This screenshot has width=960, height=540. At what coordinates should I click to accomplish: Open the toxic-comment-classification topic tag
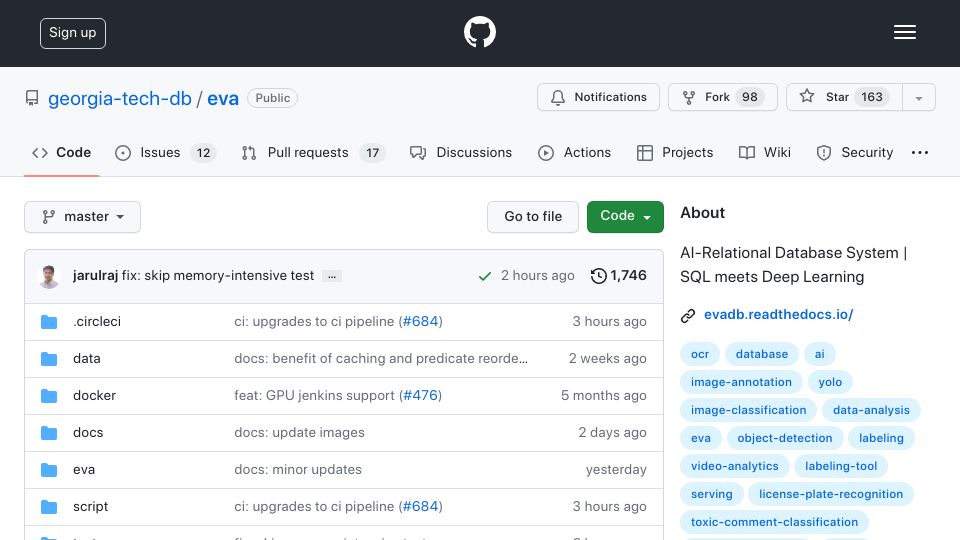774,522
